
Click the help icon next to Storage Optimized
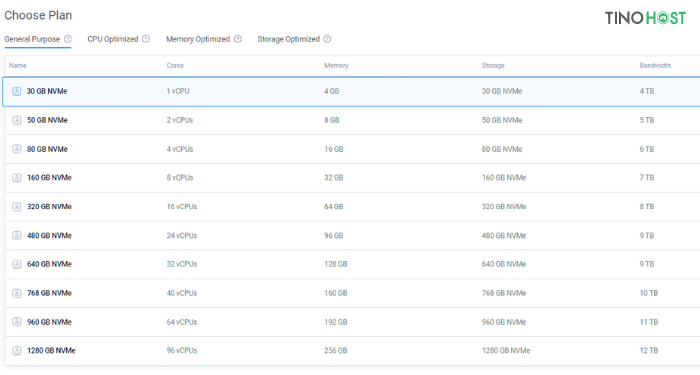327,39
